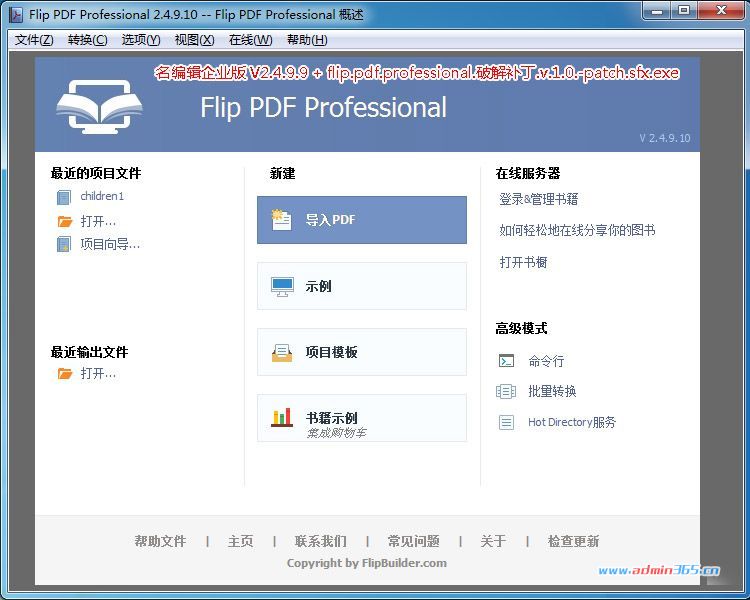
Task: Open the 示例 demo button
Action: click(x=362, y=286)
